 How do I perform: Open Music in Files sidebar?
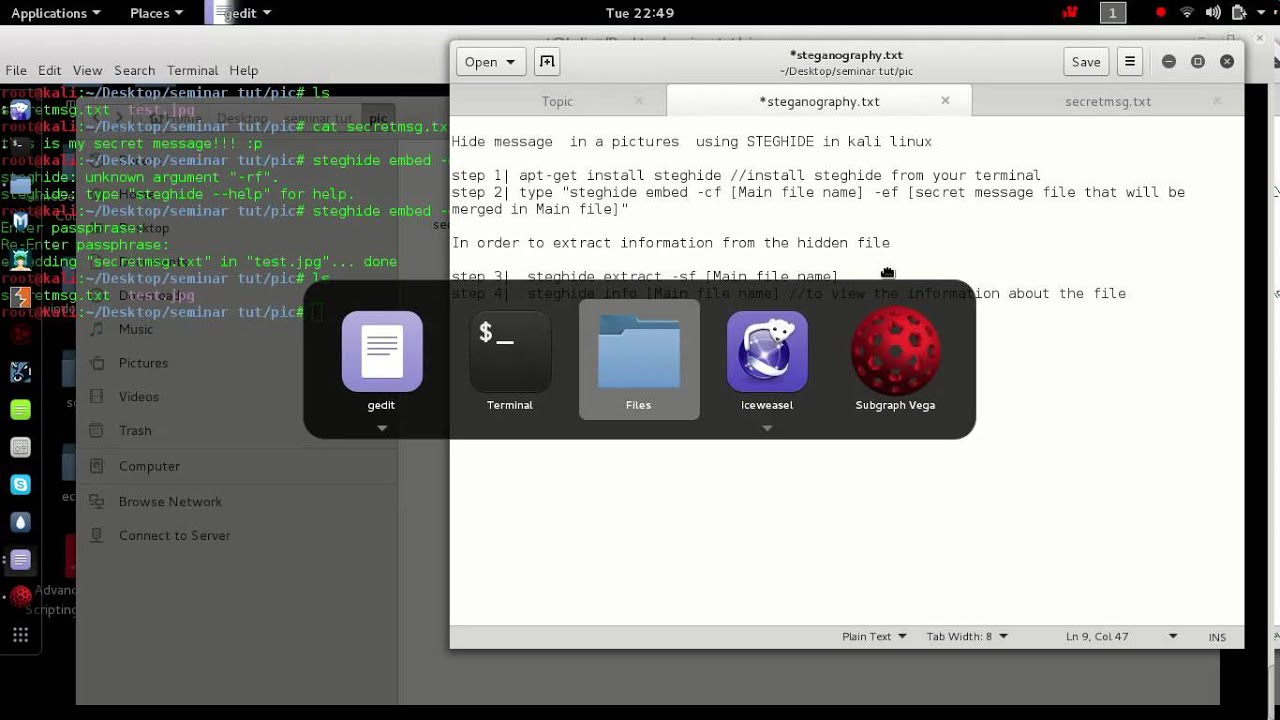coord(135,329)
